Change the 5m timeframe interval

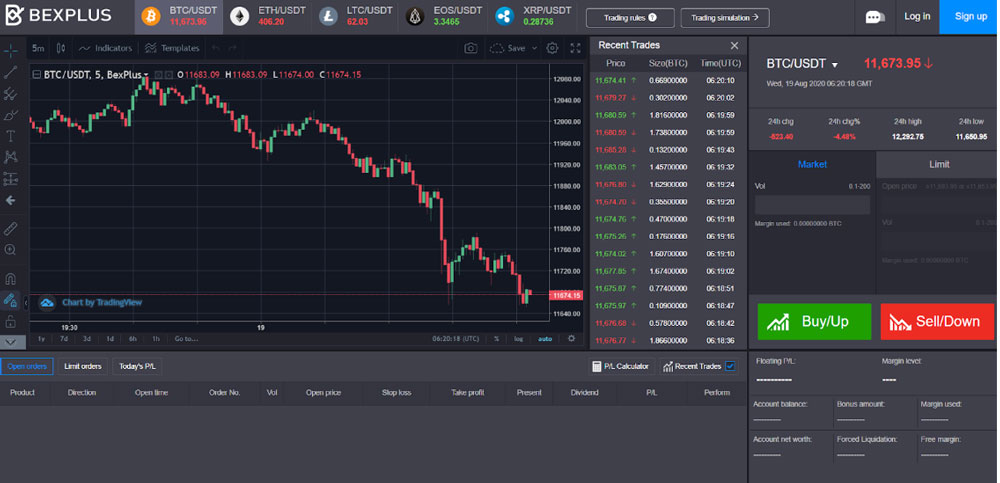click(x=38, y=48)
